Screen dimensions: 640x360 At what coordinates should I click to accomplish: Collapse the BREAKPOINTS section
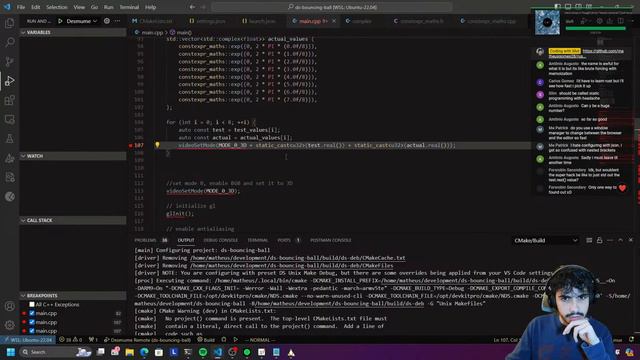(73, 296)
